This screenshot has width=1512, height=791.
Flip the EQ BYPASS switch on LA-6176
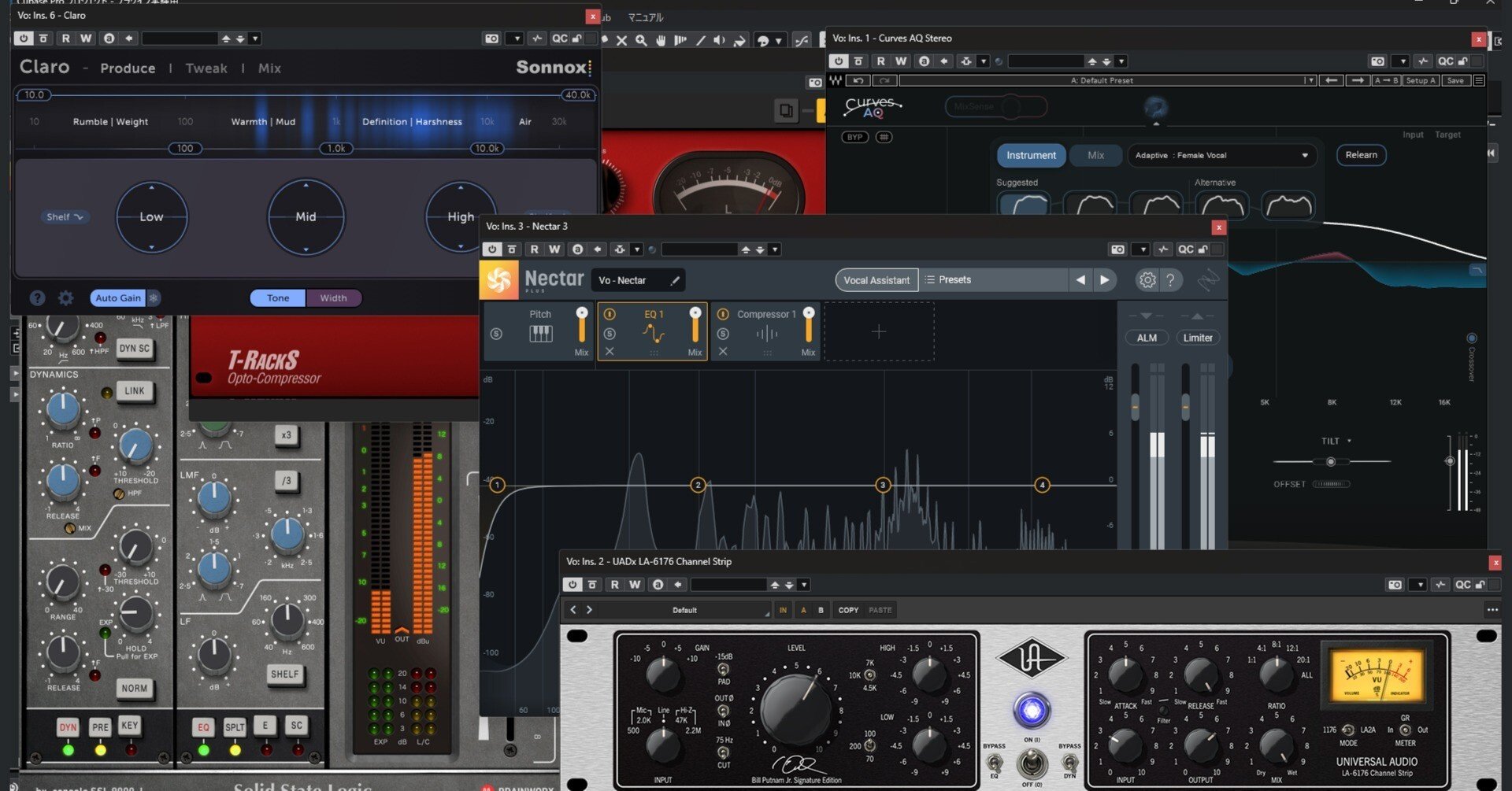point(995,763)
